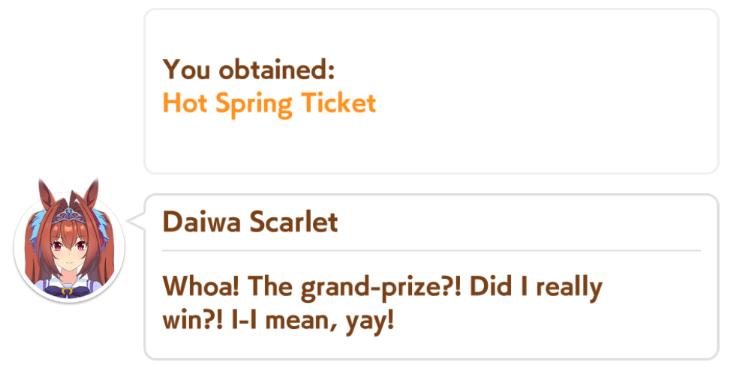
Task: Click the left horse ear on avatar
Action: tap(47, 195)
